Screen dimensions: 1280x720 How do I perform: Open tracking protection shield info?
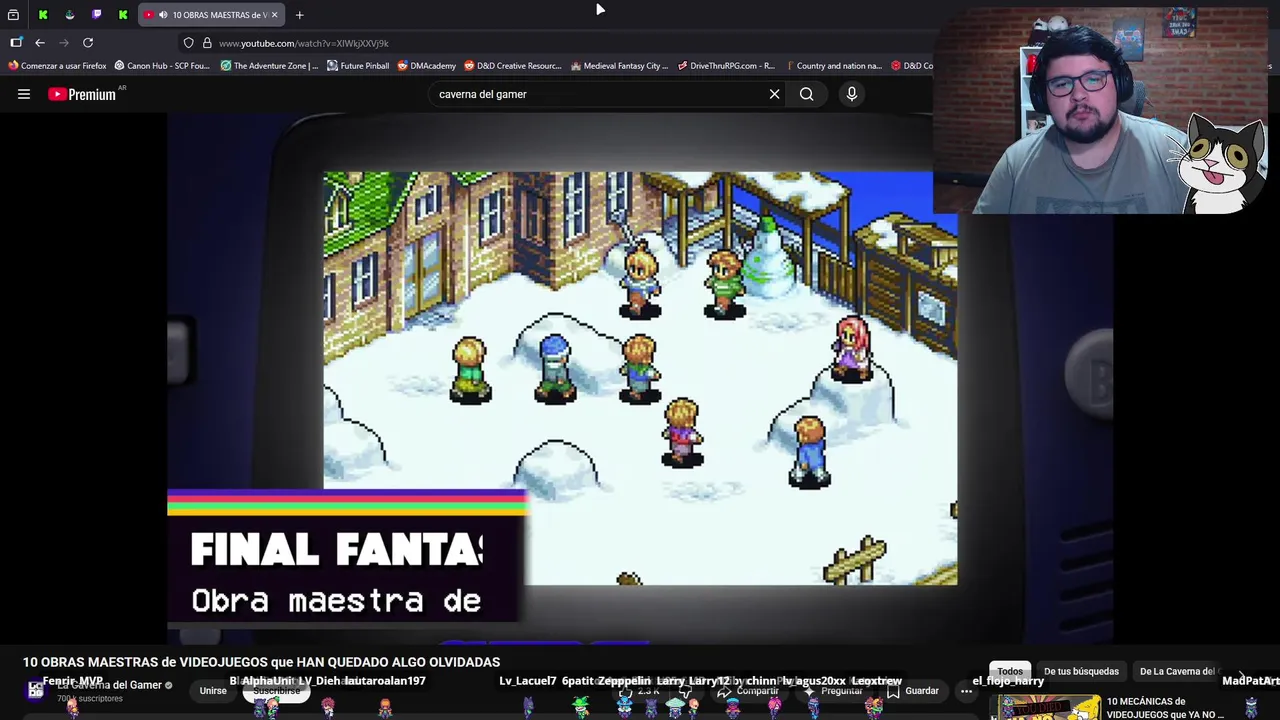coord(188,43)
